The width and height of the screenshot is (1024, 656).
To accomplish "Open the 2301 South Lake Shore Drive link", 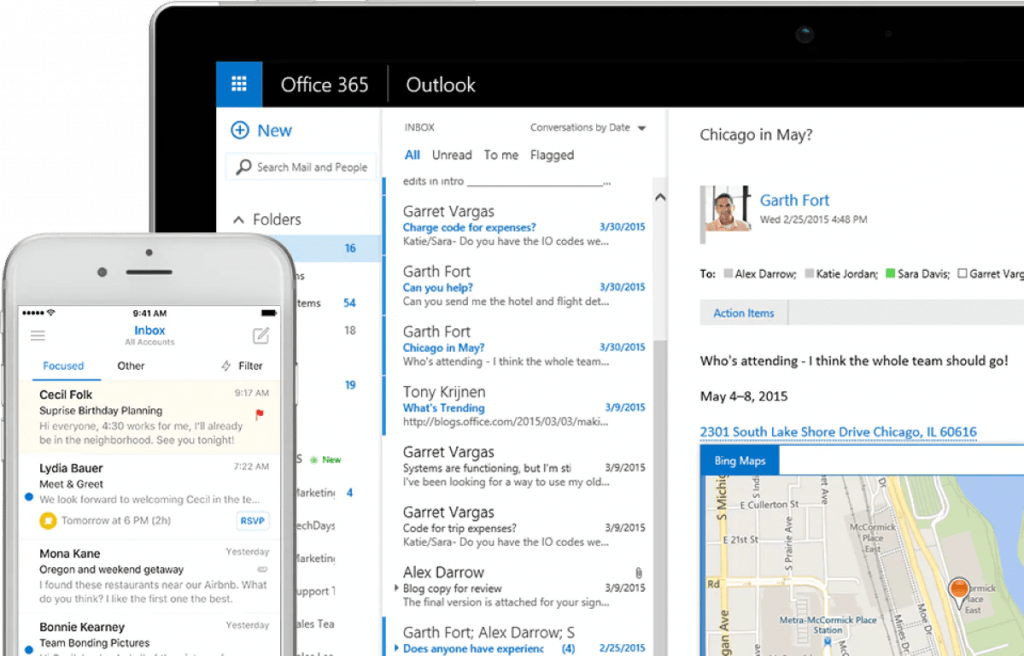I will (x=838, y=432).
